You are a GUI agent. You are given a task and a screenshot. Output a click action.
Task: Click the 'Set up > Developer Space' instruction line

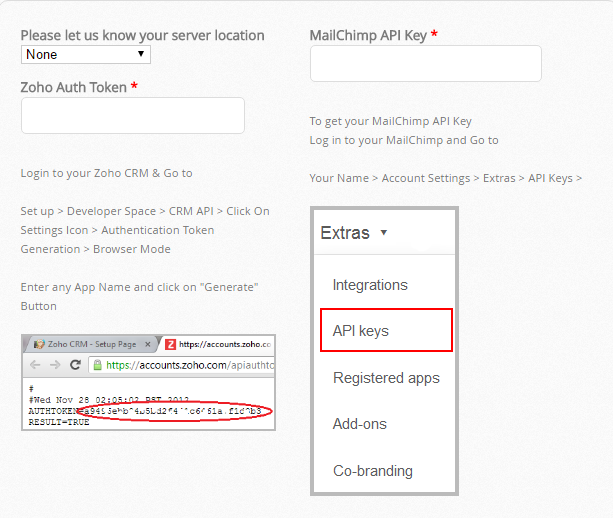tap(145, 211)
